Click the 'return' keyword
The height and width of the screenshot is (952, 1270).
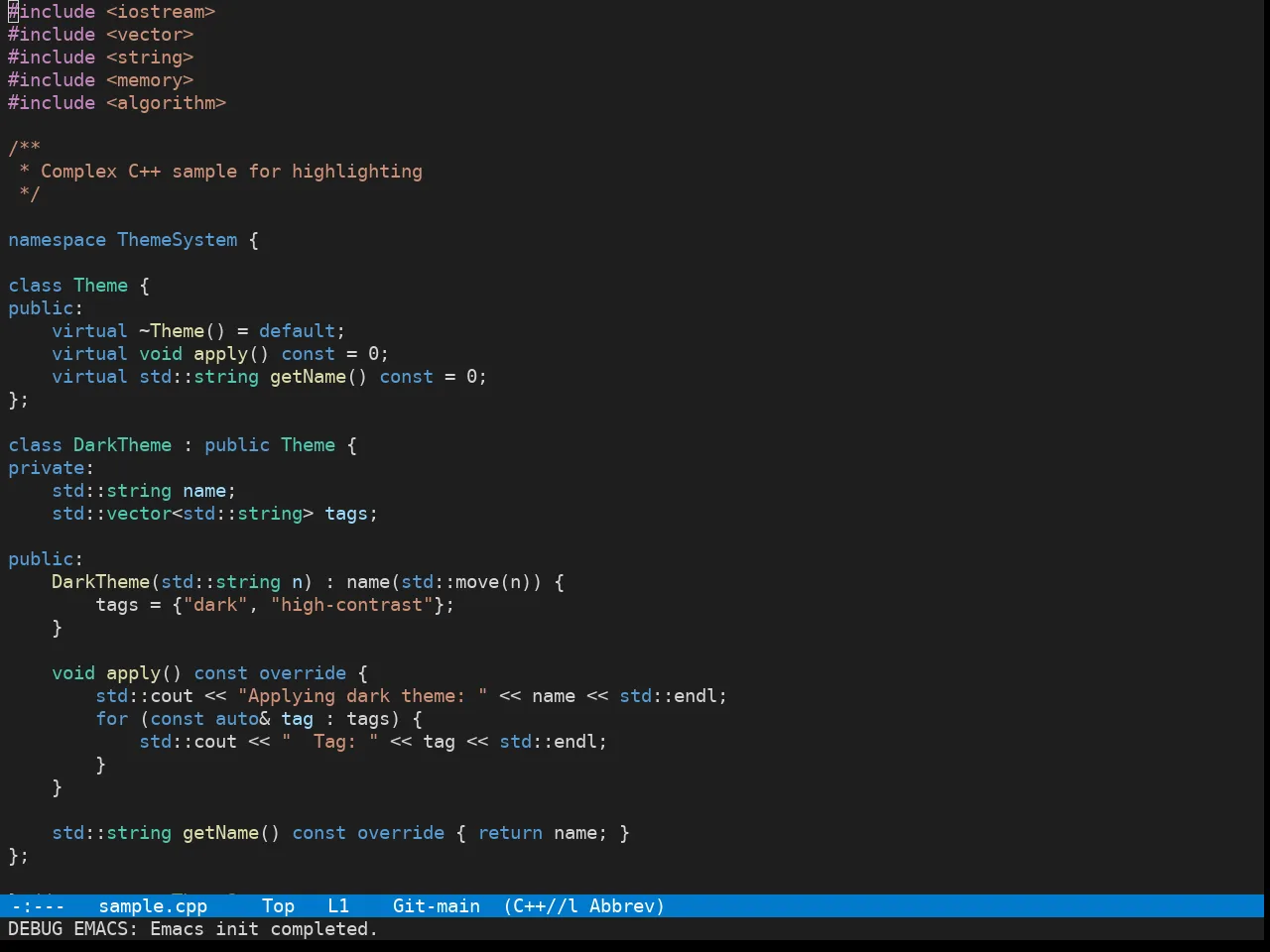pyautogui.click(x=511, y=833)
